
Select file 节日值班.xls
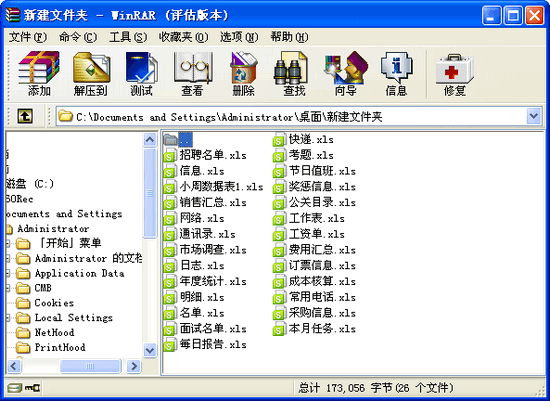(314, 171)
